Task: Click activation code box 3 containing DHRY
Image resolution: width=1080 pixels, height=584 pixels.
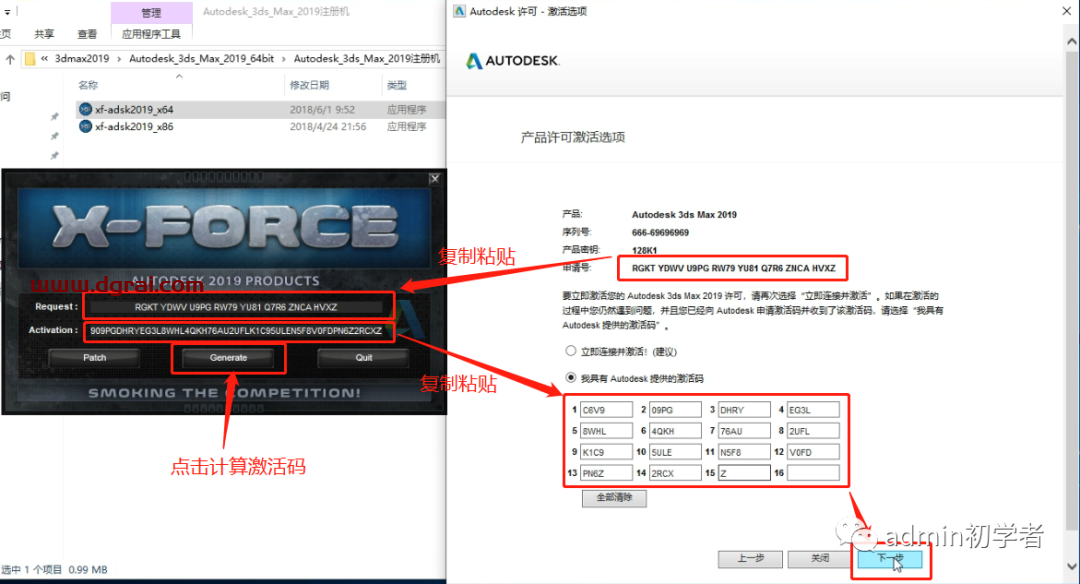Action: [x=744, y=410]
